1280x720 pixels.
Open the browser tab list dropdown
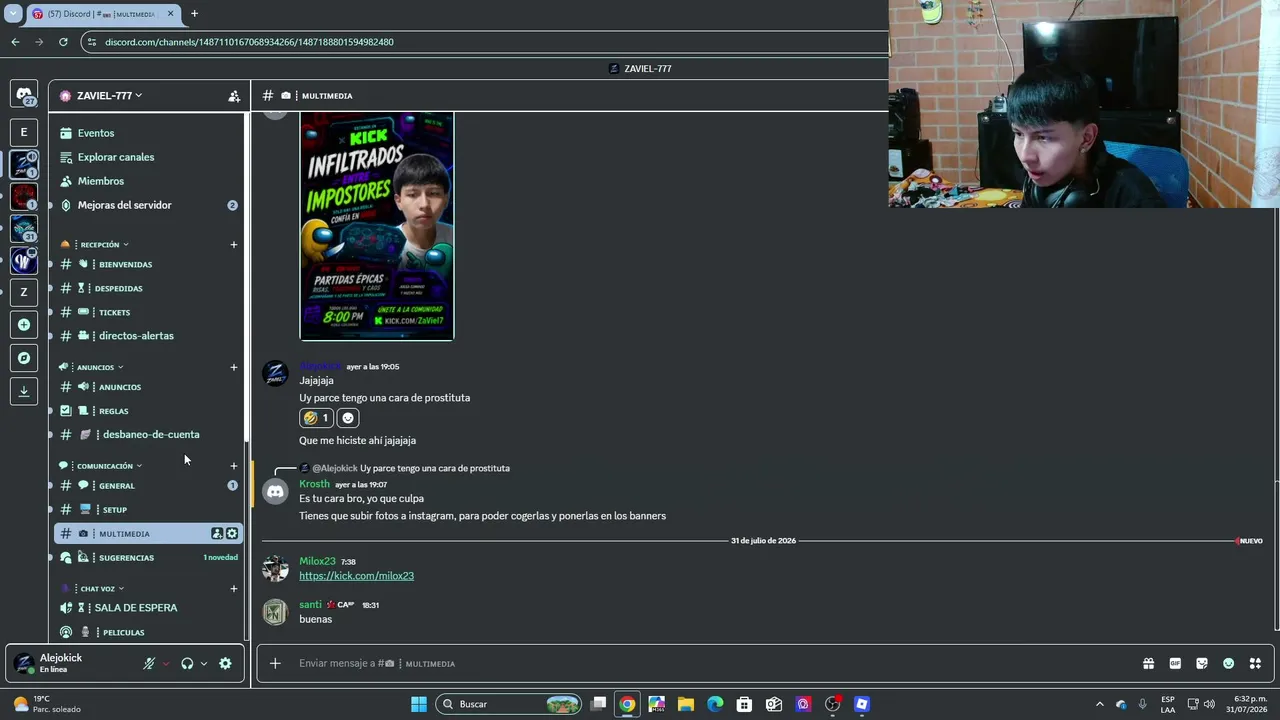(13, 14)
